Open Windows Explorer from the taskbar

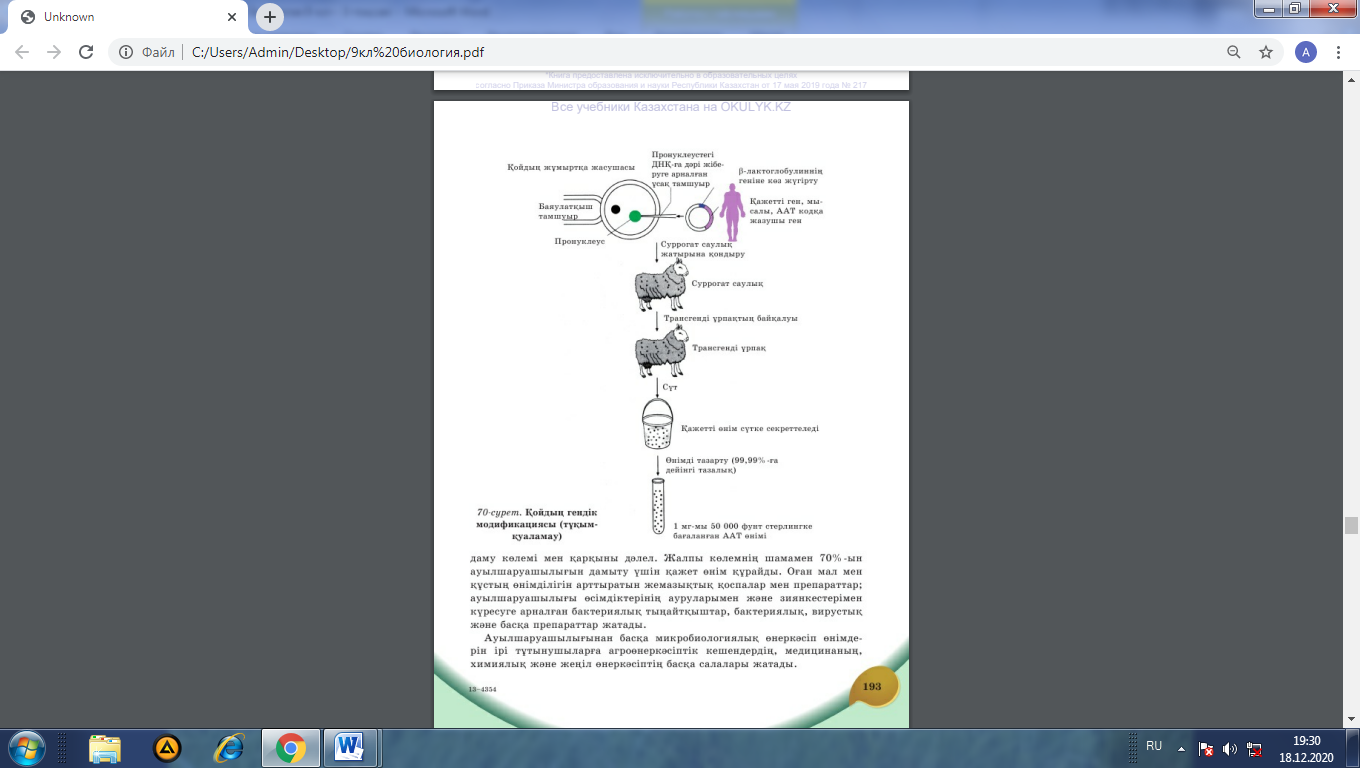(105, 748)
